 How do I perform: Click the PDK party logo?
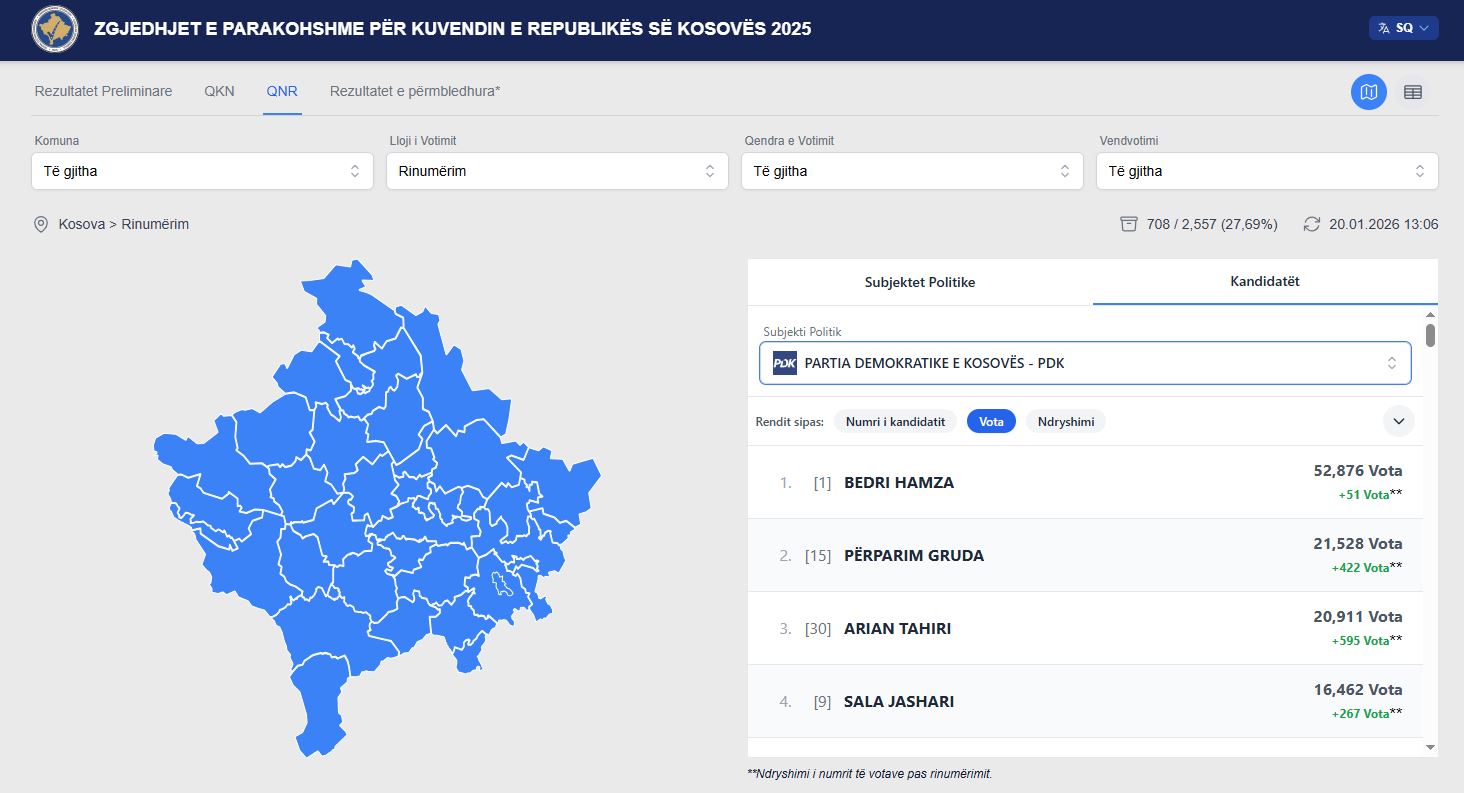(784, 363)
